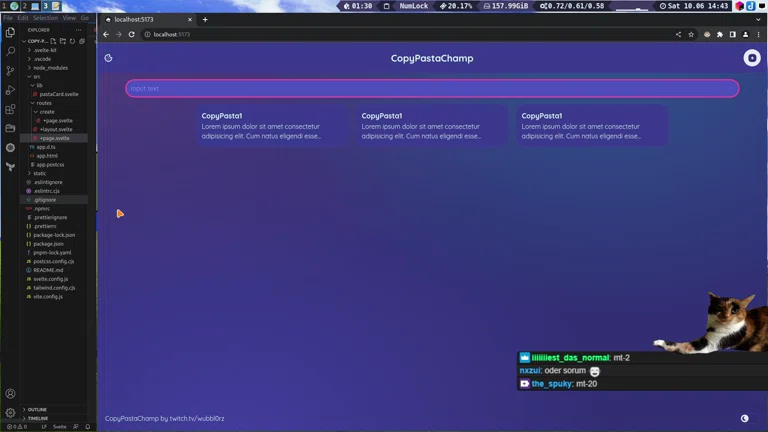Image resolution: width=768 pixels, height=432 pixels.
Task: Open pastaCard.svelte in Explorer
Action: pyautogui.click(x=59, y=94)
